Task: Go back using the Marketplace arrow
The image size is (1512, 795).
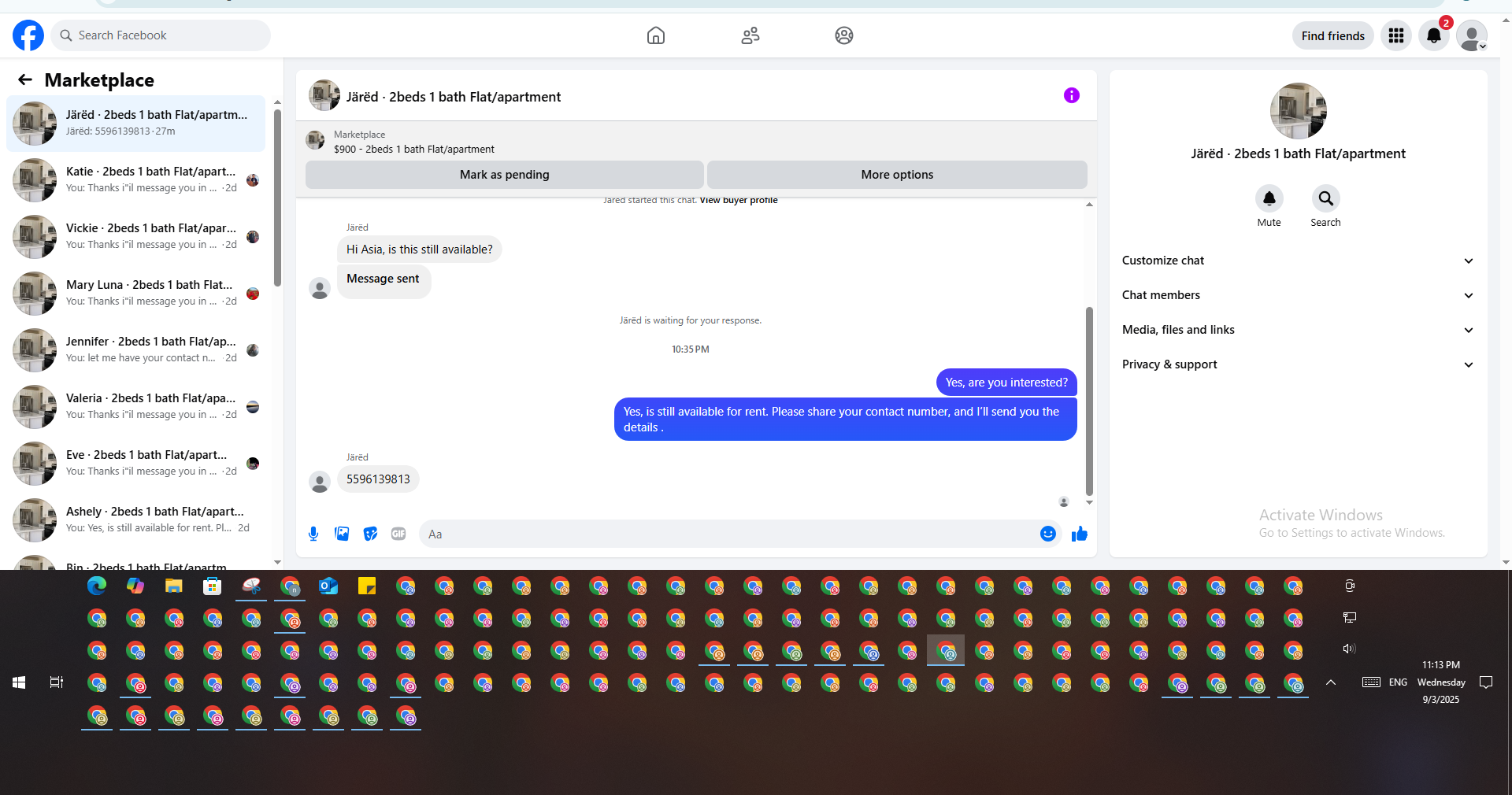Action: point(25,79)
